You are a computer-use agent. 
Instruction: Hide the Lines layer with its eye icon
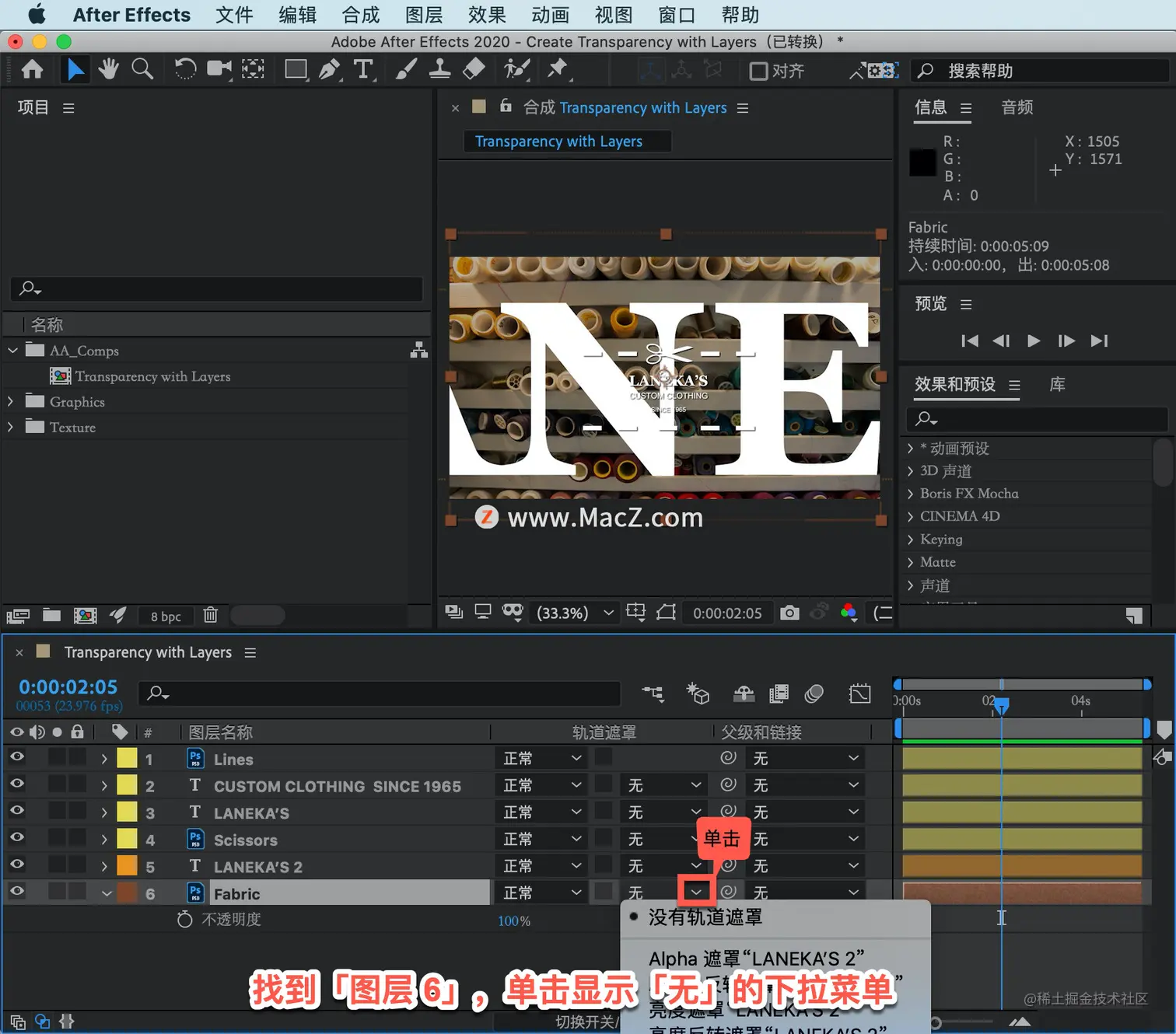(x=16, y=757)
